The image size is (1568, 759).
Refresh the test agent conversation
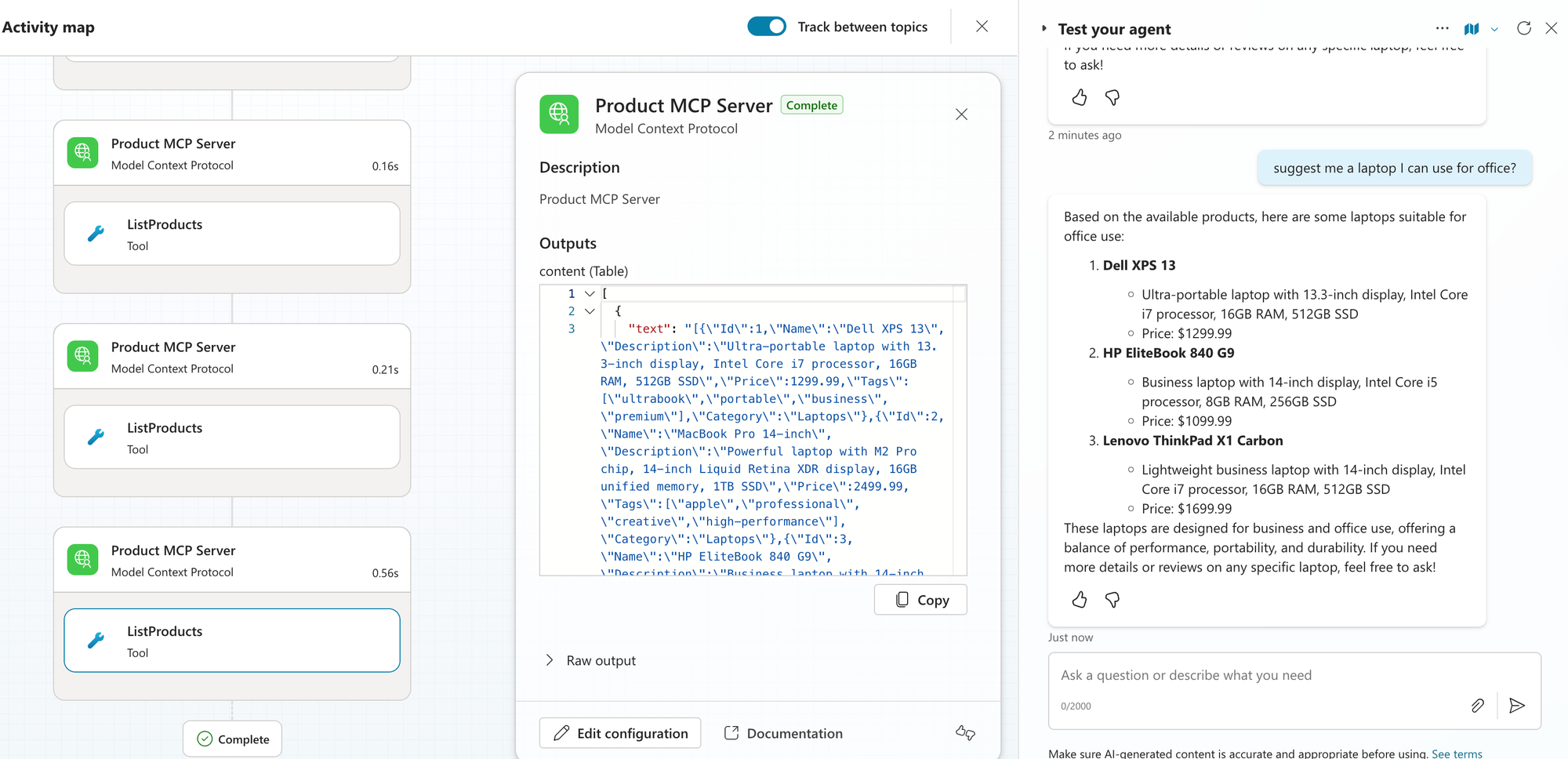tap(1523, 28)
